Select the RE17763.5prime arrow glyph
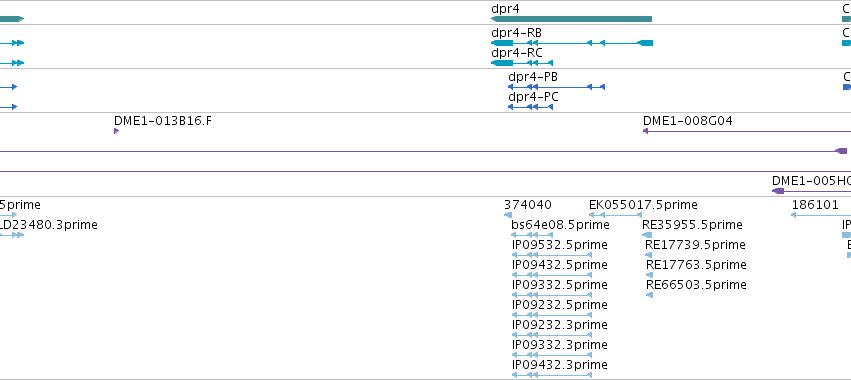The width and height of the screenshot is (851, 380). point(650,275)
